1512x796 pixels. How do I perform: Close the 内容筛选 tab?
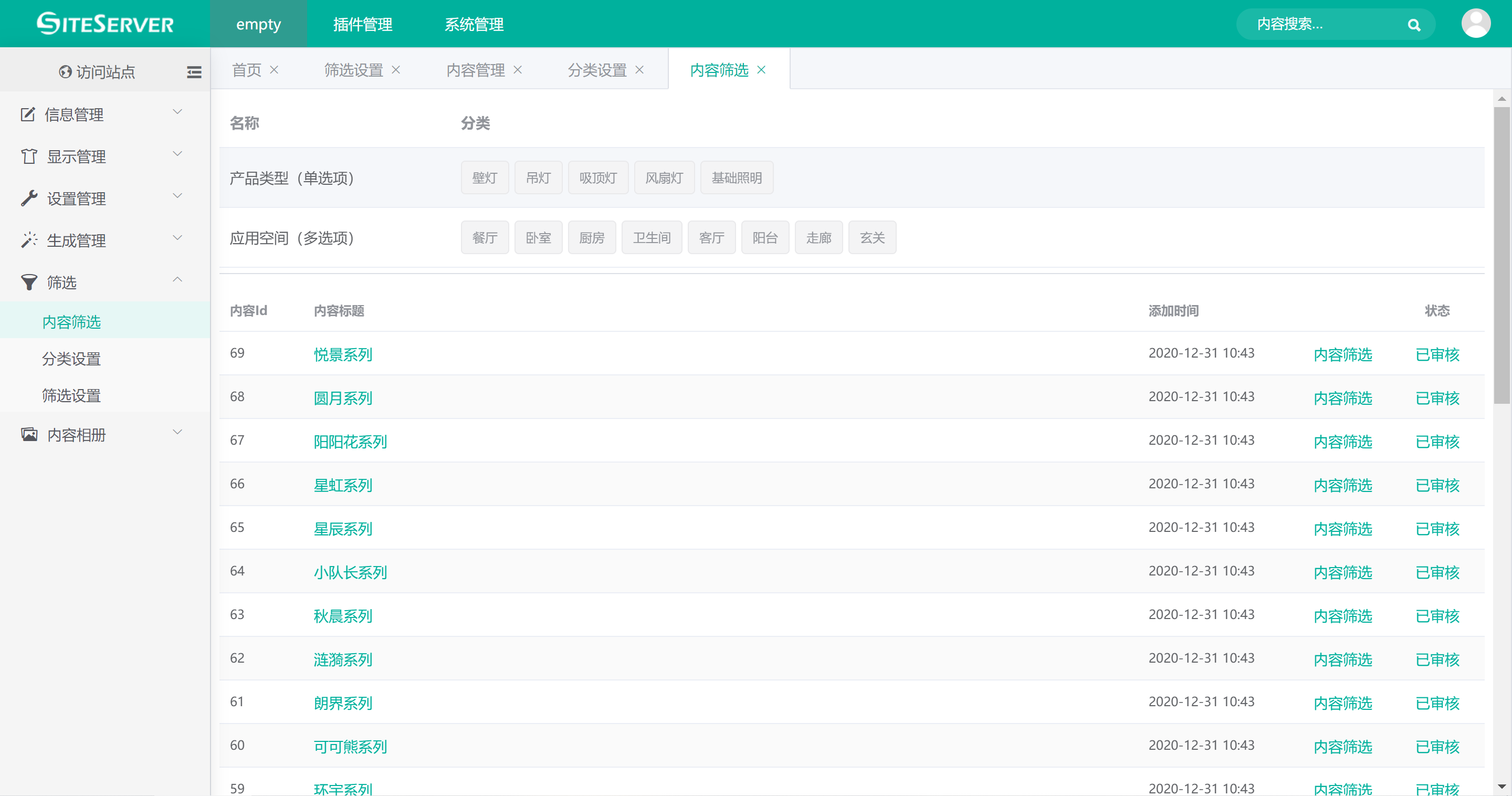[761, 70]
